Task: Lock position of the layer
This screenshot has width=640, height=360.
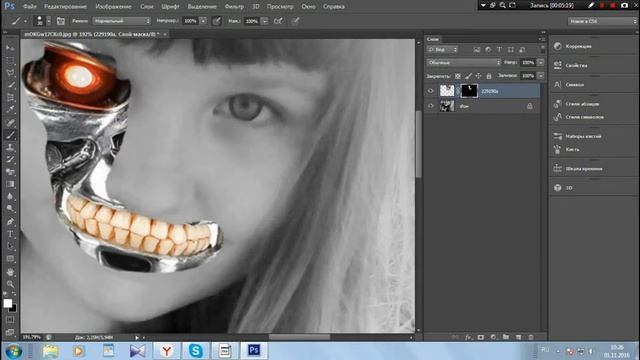Action: 478,76
